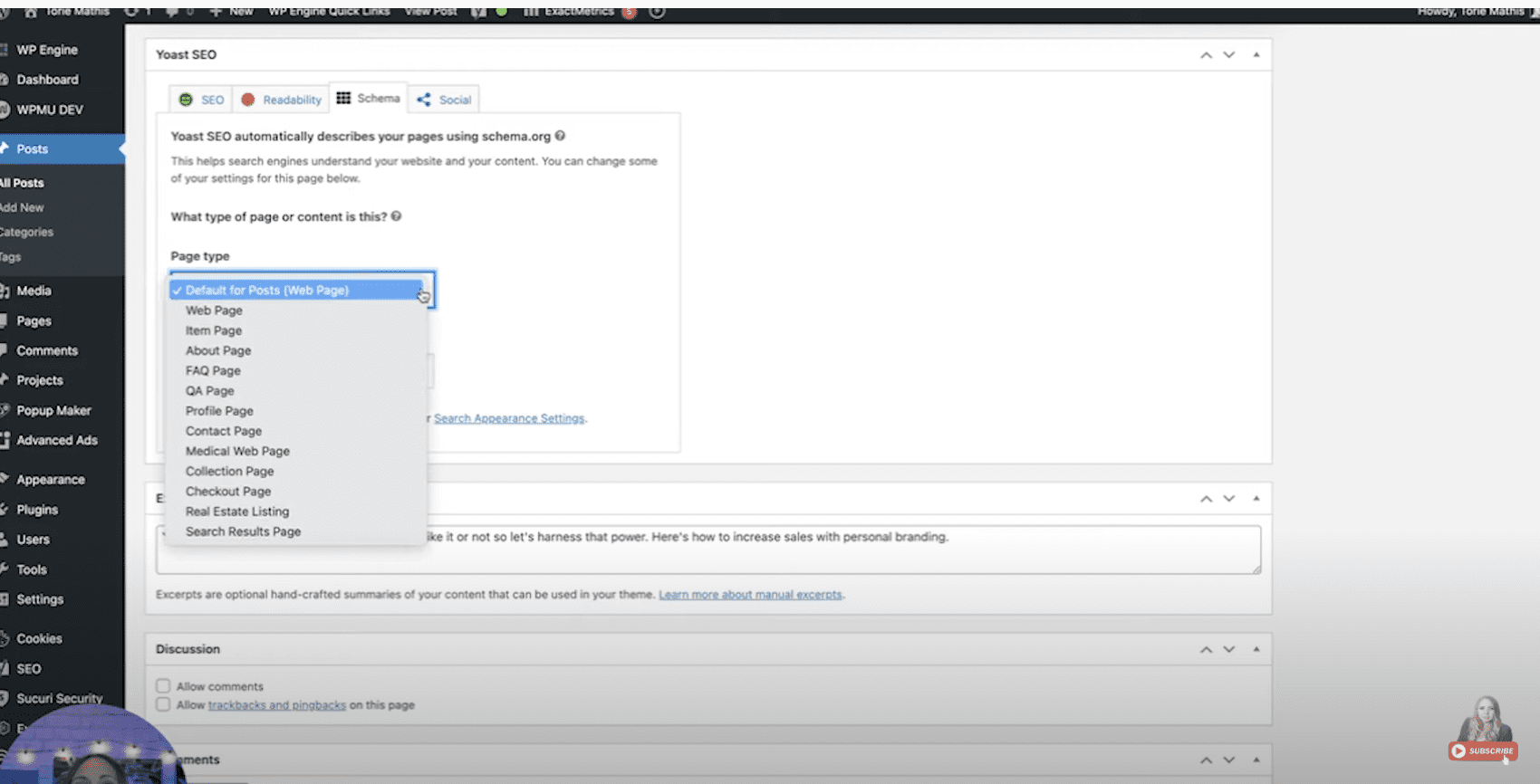The width and height of the screenshot is (1540, 784).
Task: Open the SEO tab with green smiley icon
Action: tap(201, 100)
